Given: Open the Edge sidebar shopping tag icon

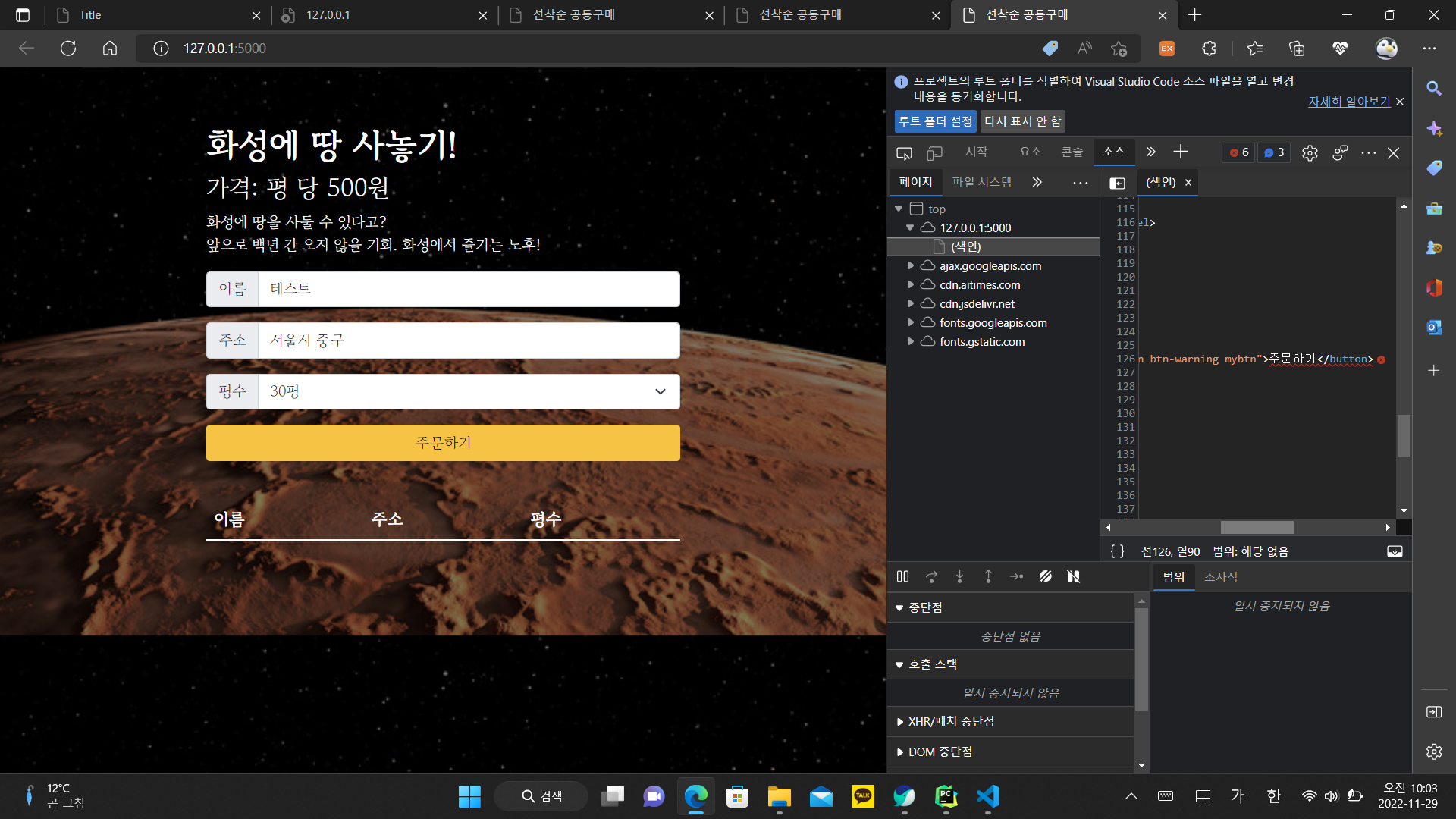Looking at the screenshot, I should pos(1433,168).
